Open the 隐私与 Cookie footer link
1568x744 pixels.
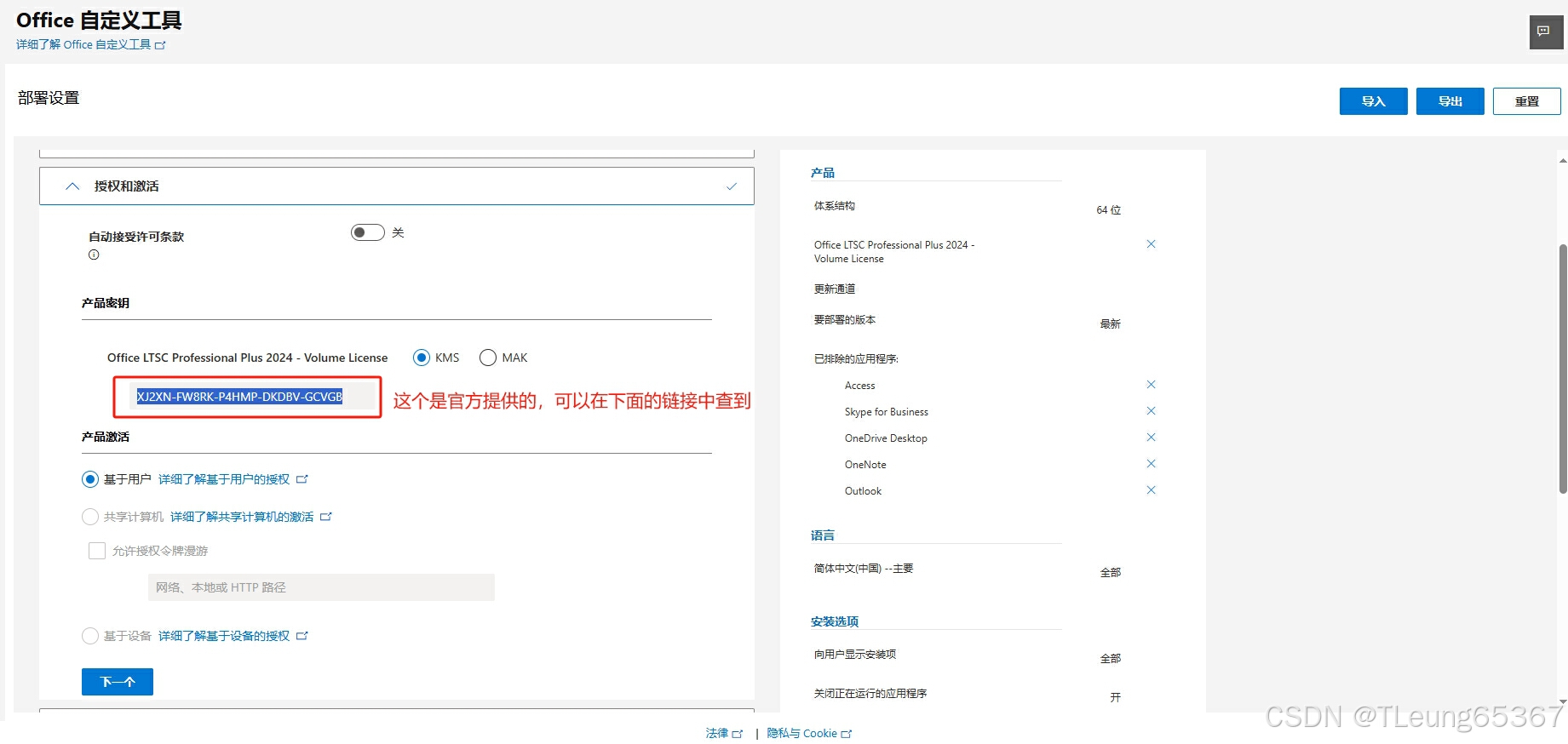tap(809, 733)
